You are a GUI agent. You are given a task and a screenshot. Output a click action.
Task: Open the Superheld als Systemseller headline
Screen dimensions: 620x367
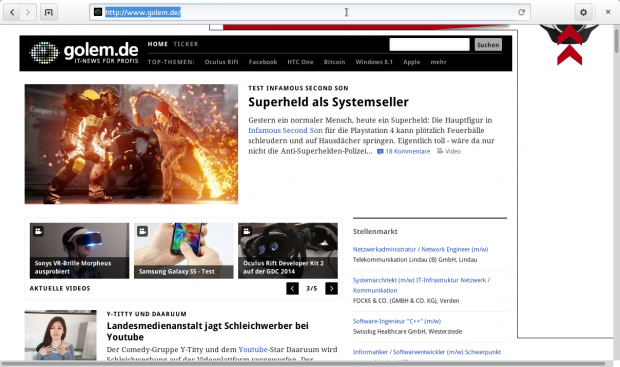pos(328,102)
